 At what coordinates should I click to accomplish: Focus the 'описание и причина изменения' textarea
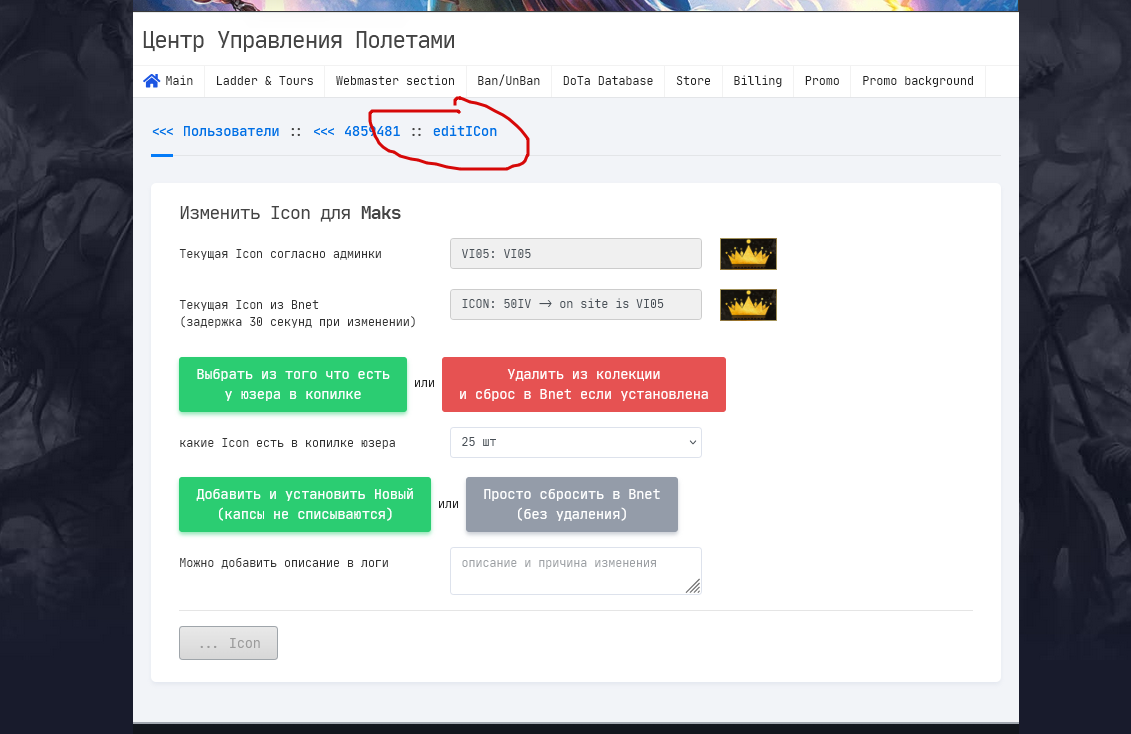point(576,570)
